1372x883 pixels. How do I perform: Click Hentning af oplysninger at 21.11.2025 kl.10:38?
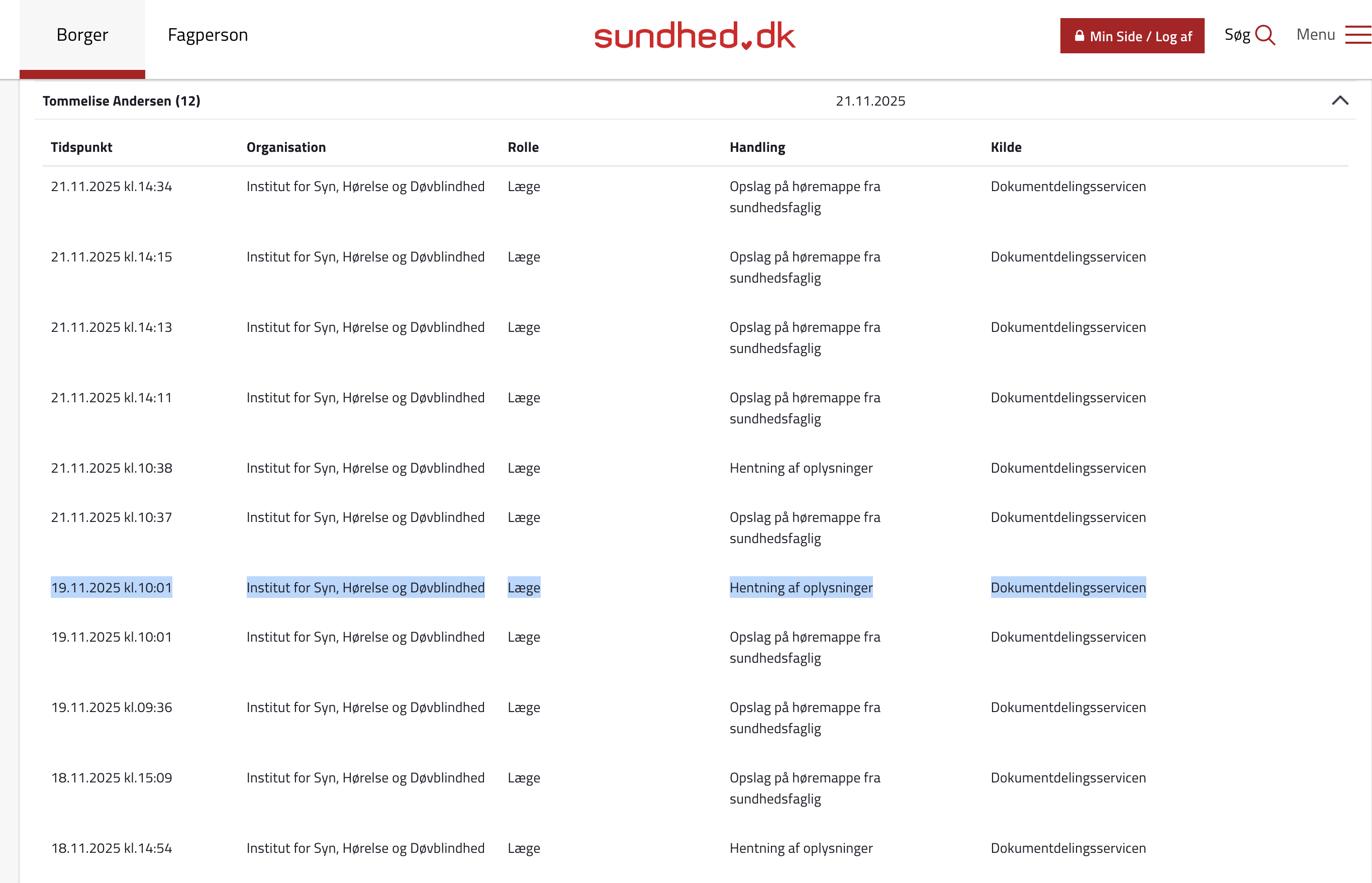click(x=801, y=468)
